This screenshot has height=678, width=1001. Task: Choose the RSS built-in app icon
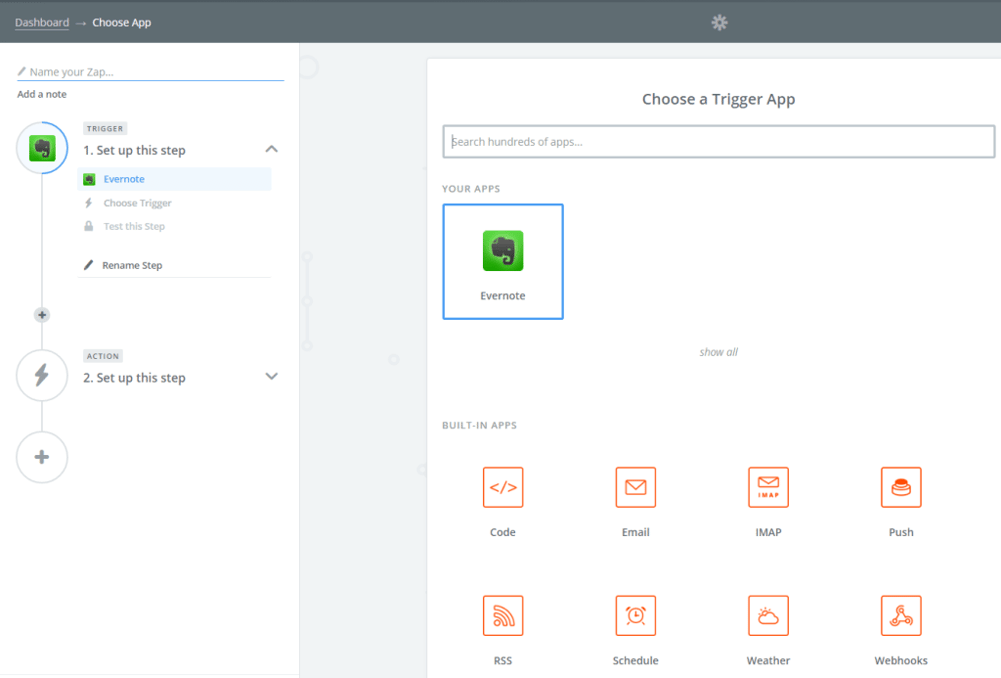(x=503, y=615)
